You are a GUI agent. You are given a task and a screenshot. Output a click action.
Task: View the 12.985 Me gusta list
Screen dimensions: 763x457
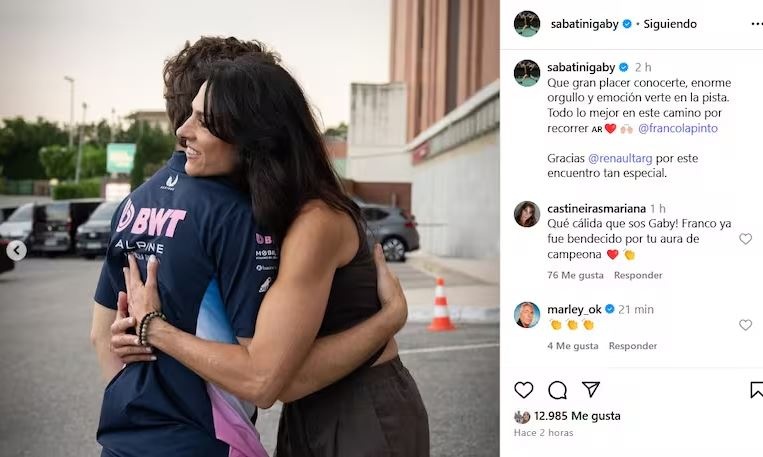click(x=577, y=416)
